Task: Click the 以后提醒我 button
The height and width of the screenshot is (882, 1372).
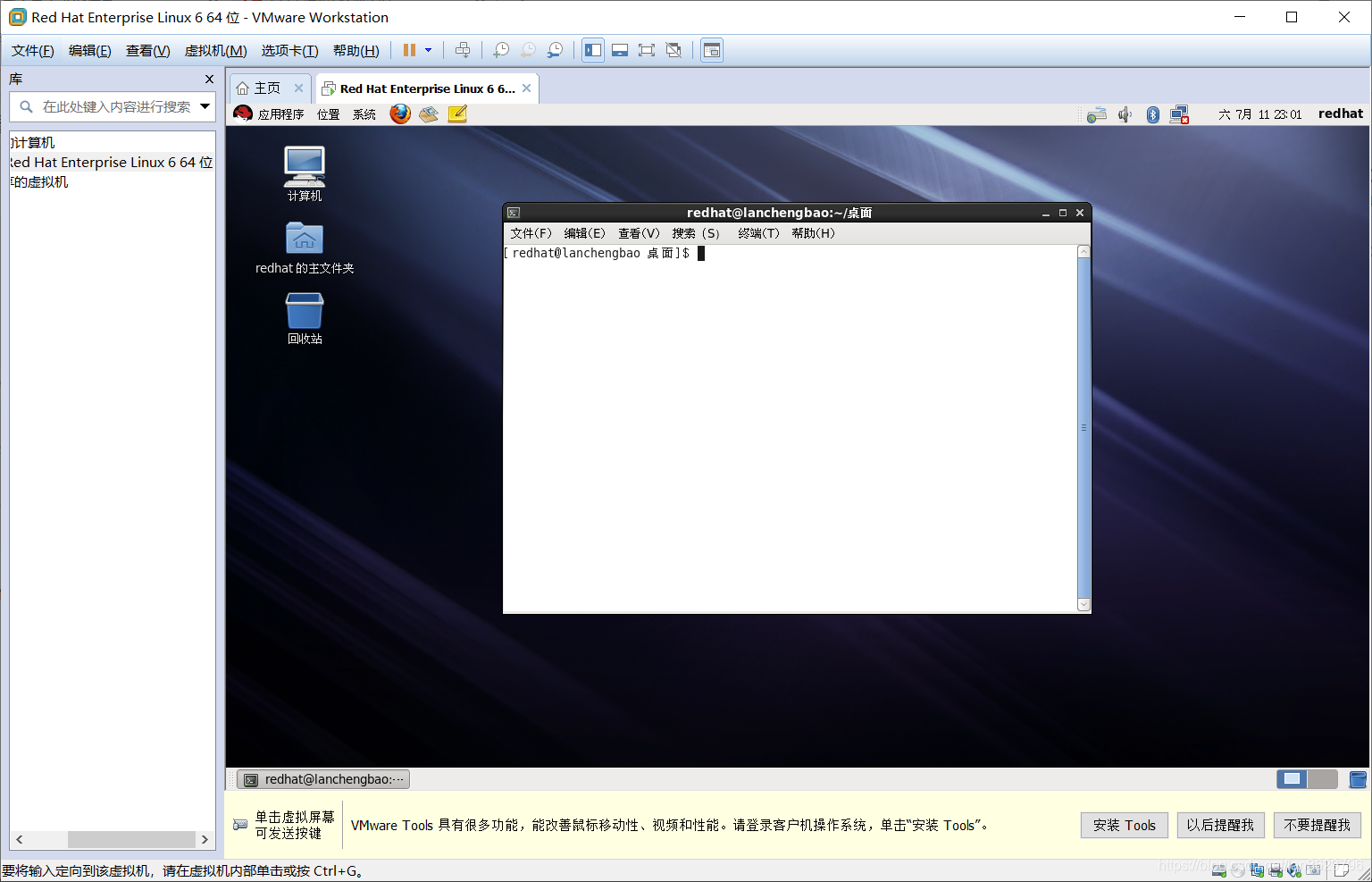Action: pyautogui.click(x=1220, y=825)
